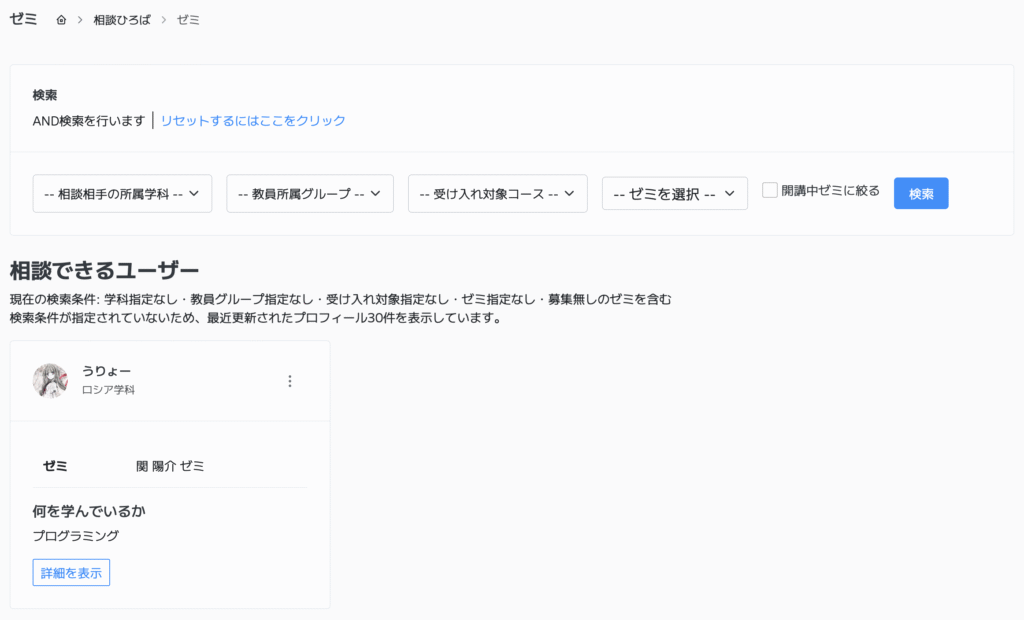Select the username うりょー on the card
Image resolution: width=1024 pixels, height=620 pixels.
coord(106,372)
